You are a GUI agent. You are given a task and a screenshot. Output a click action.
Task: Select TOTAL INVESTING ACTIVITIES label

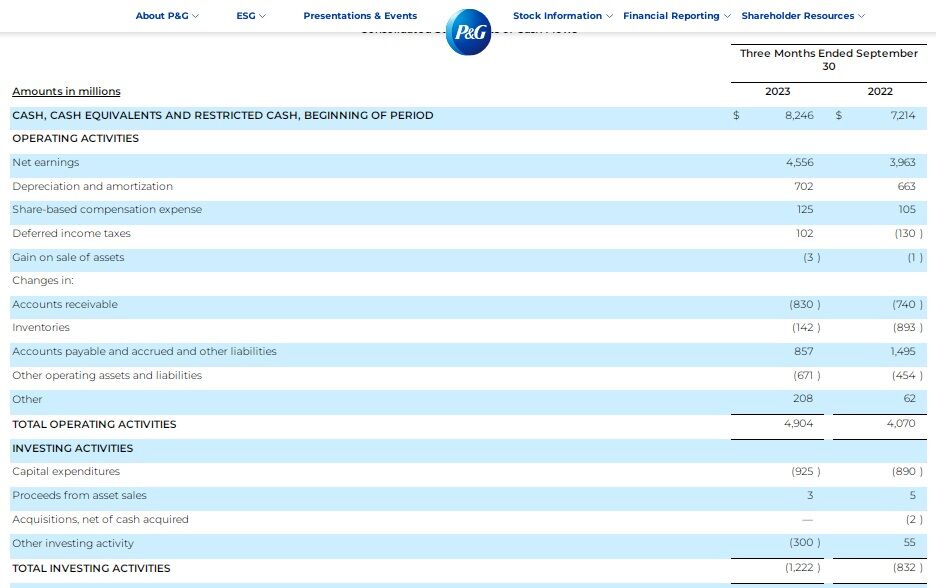coord(91,568)
